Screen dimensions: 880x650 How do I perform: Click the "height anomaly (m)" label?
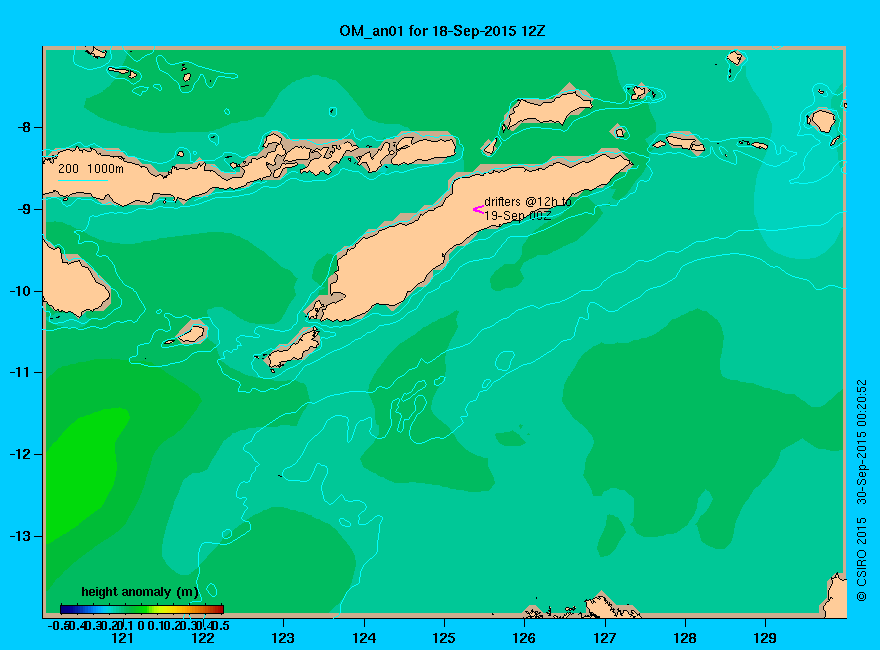(140, 592)
